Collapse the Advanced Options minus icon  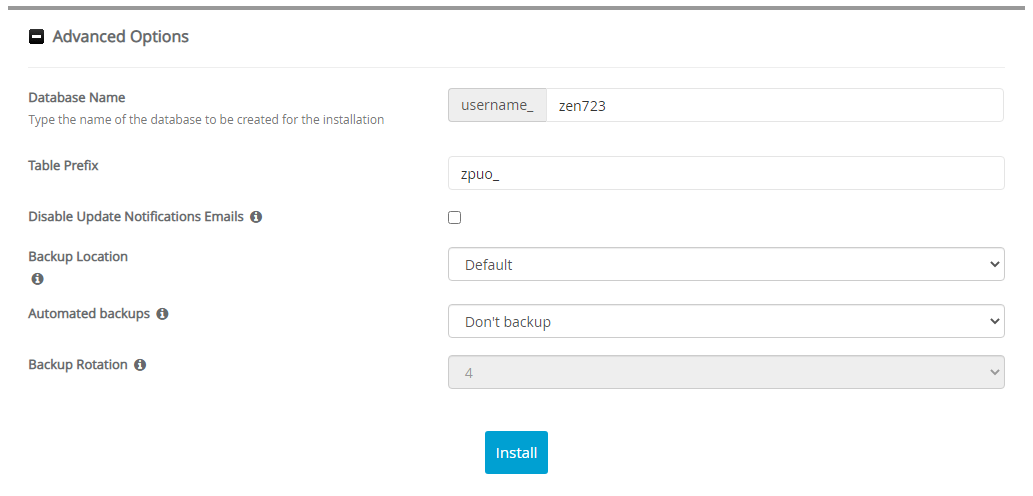pos(37,37)
